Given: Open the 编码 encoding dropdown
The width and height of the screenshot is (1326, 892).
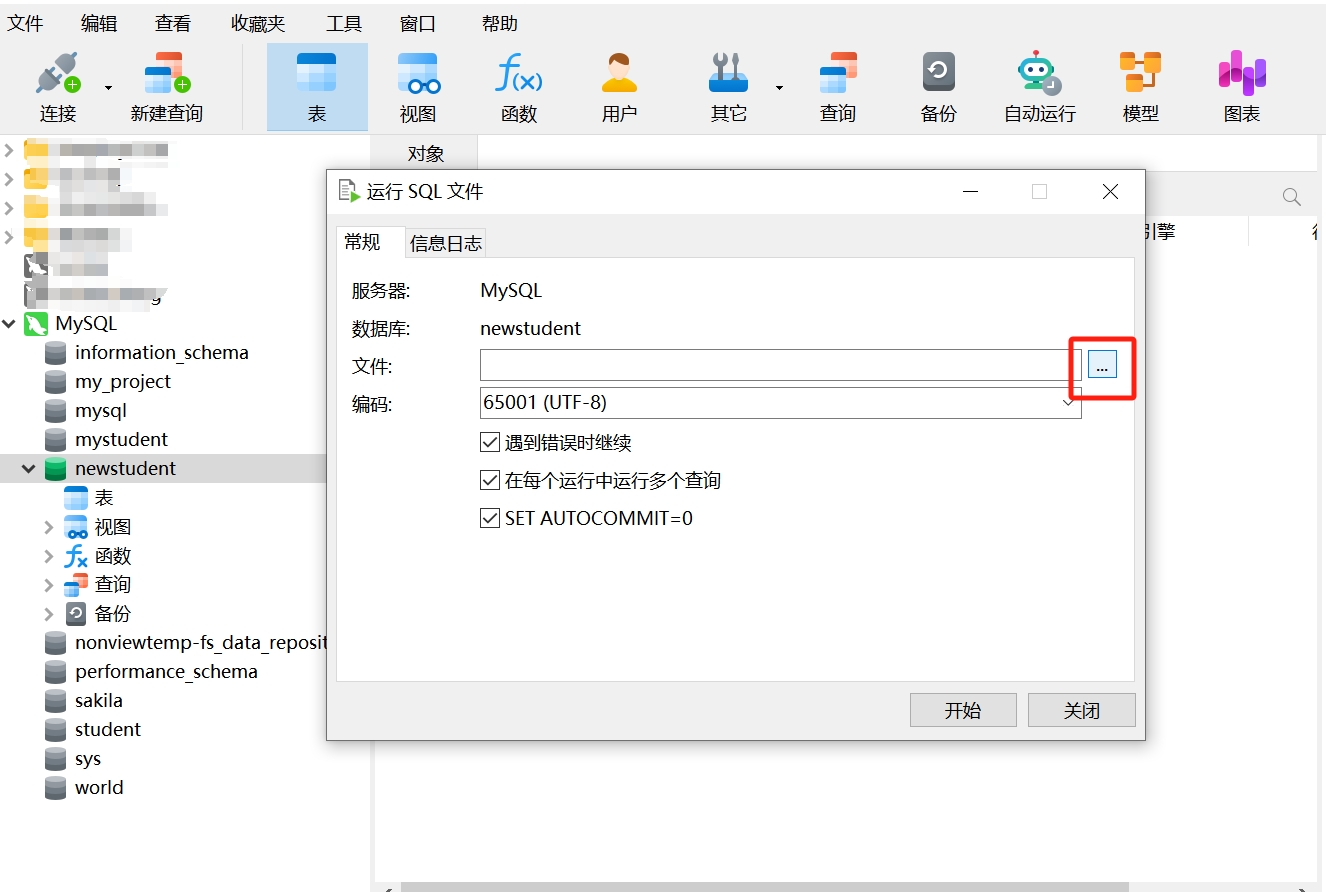Looking at the screenshot, I should (780, 403).
